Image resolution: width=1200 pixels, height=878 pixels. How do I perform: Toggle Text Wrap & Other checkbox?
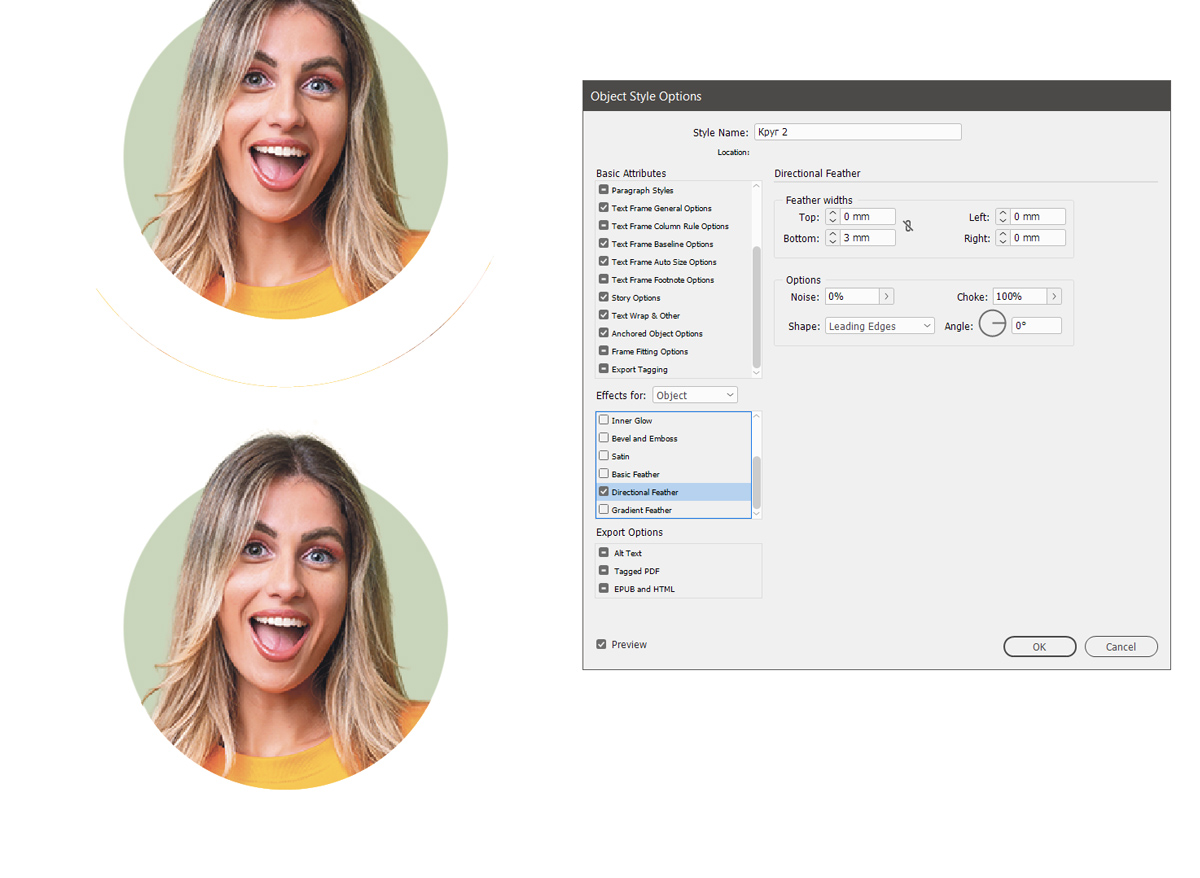tap(604, 316)
